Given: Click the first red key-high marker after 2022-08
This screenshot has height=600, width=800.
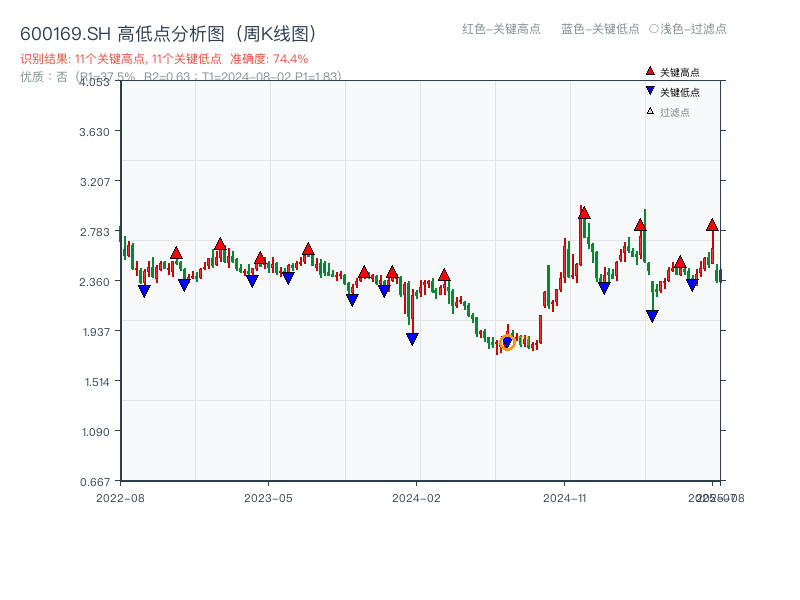Looking at the screenshot, I should pos(176,253).
